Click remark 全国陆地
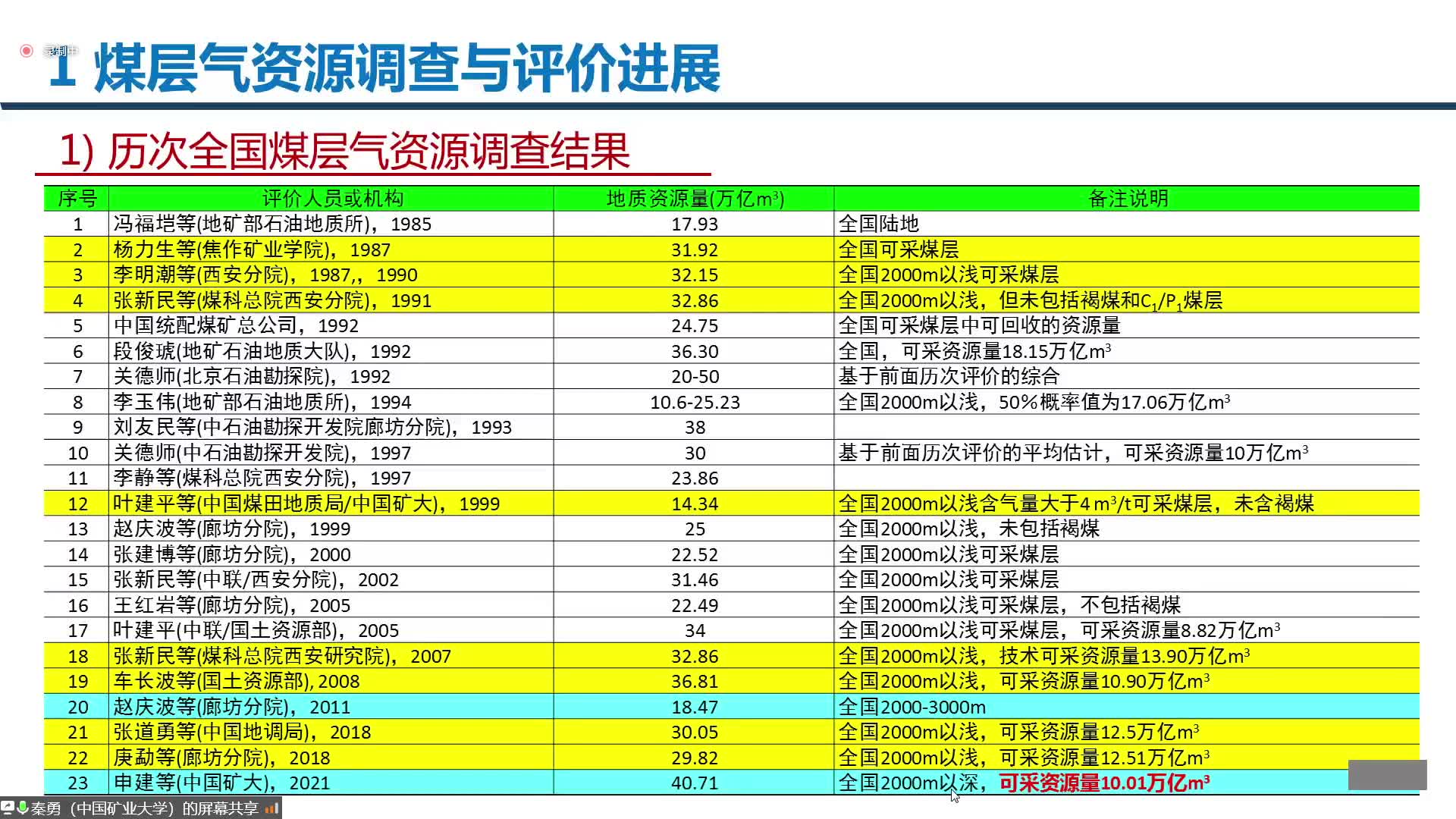The width and height of the screenshot is (1456, 819). (878, 224)
